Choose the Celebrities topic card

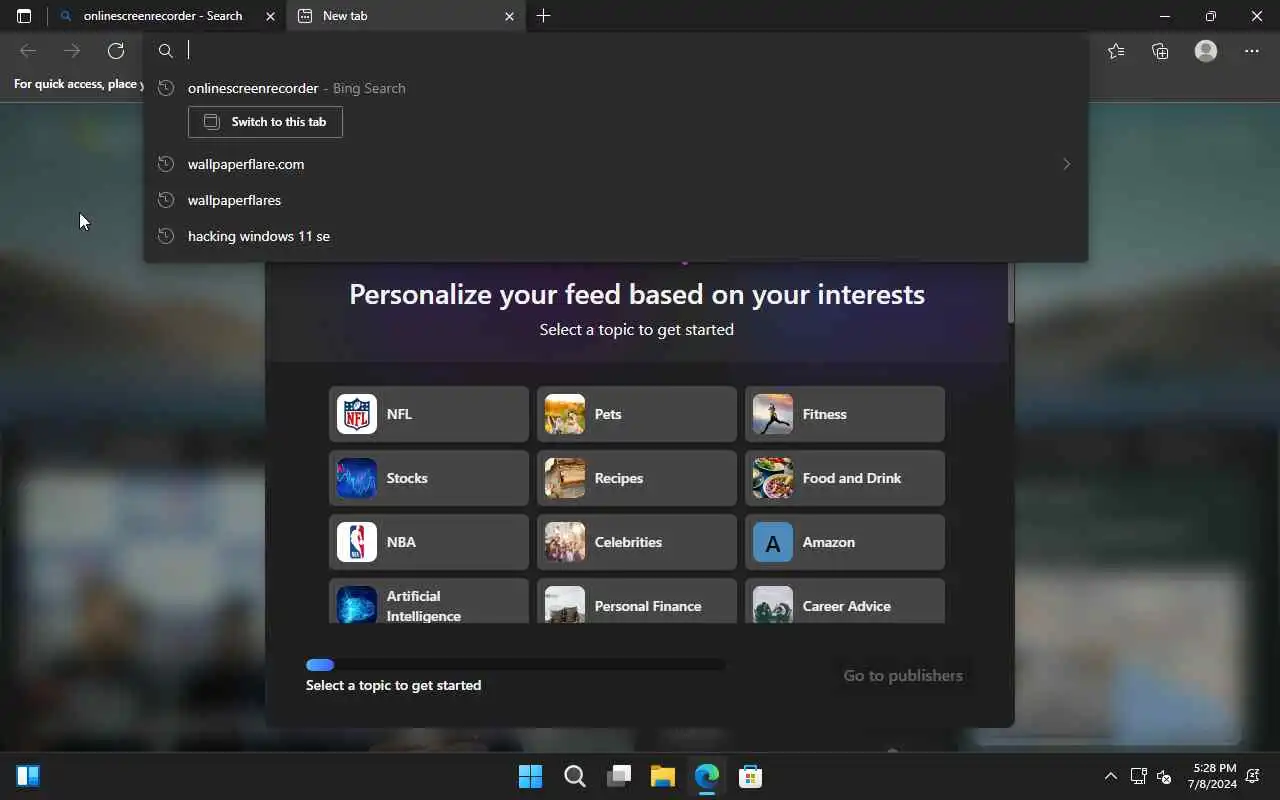pos(637,542)
